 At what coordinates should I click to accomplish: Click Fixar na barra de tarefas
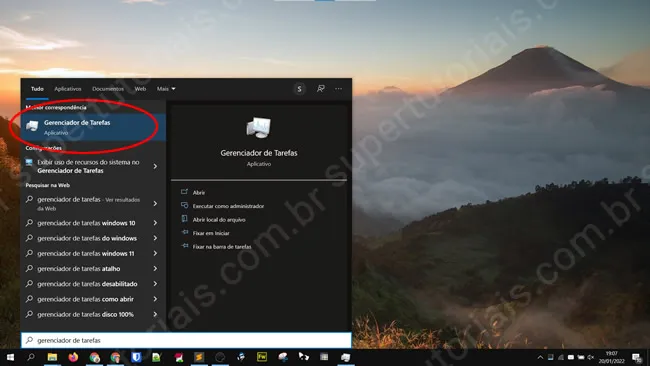tap(222, 247)
